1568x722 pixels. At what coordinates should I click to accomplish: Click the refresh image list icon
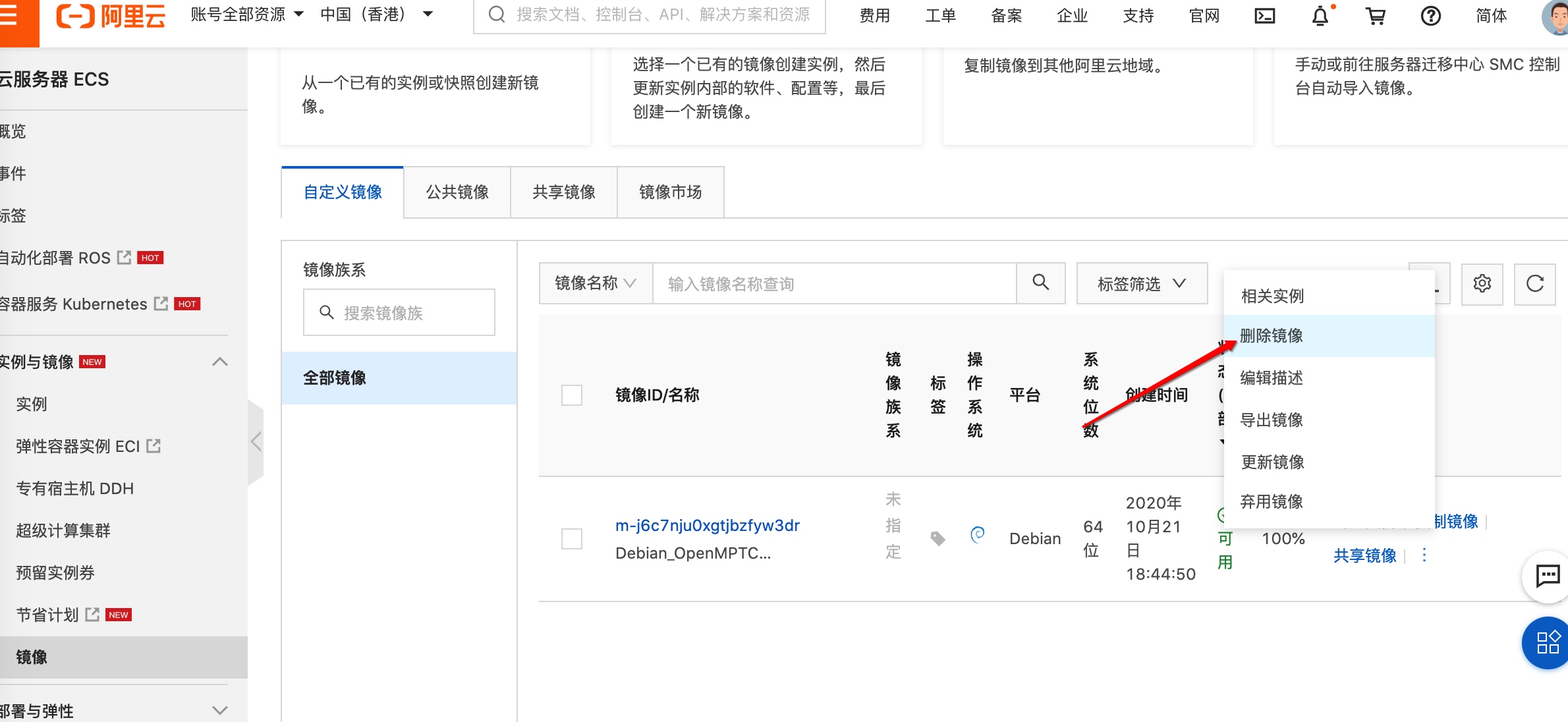(1534, 284)
